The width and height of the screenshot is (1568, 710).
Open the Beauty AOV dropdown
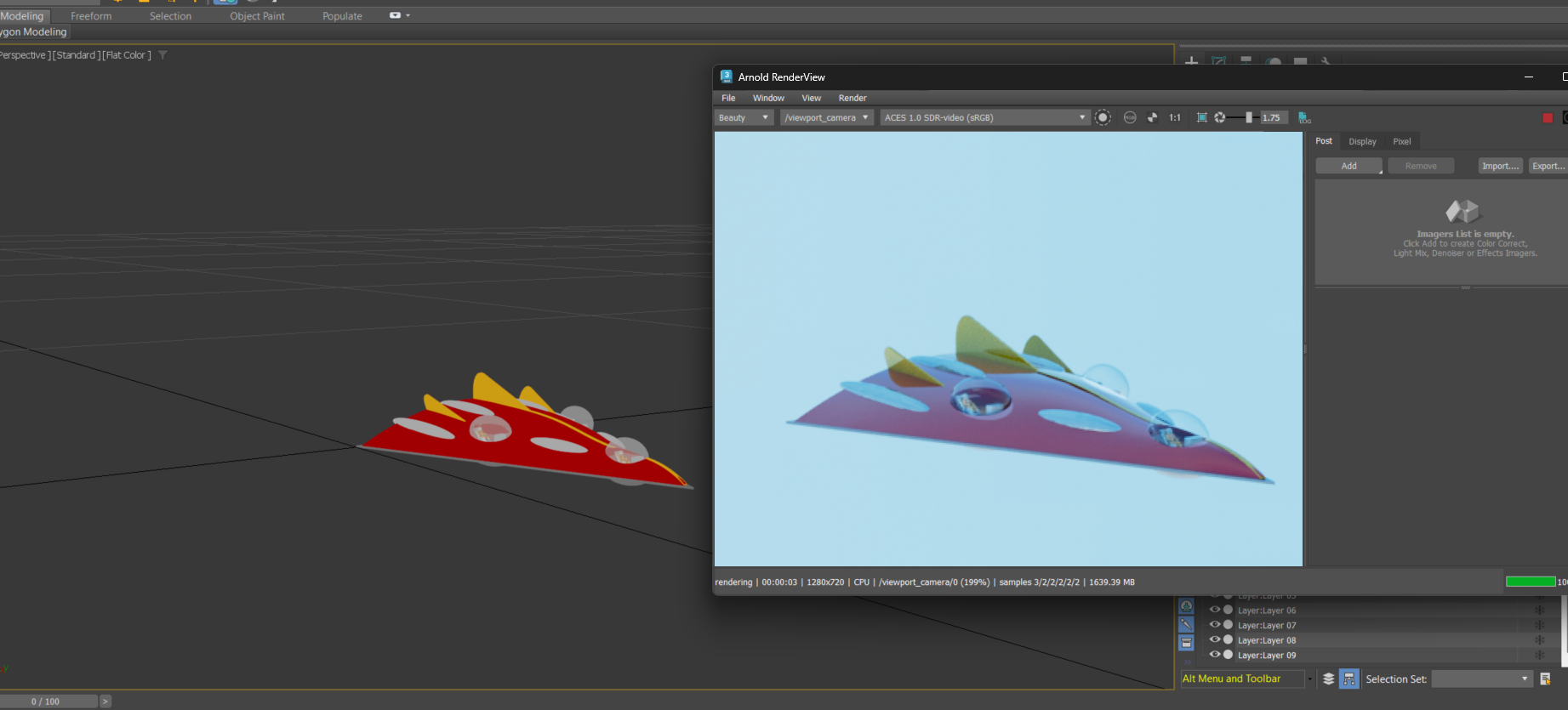[x=744, y=117]
